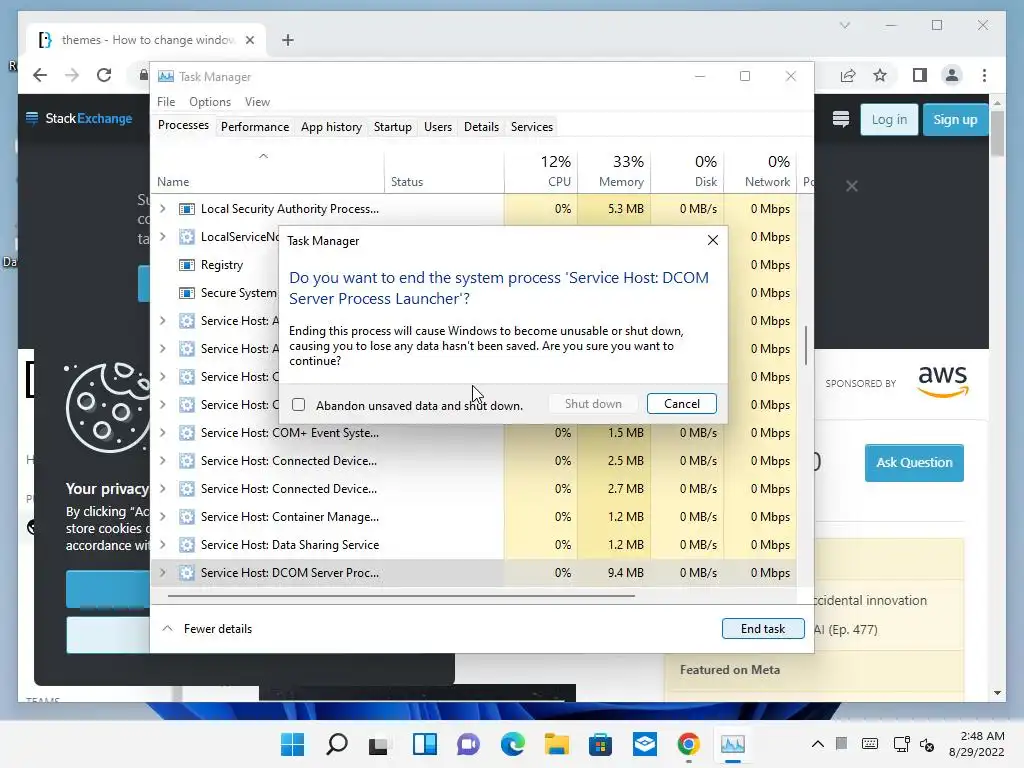The height and width of the screenshot is (768, 1024).
Task: Open Microsoft Store from taskbar
Action: point(600,744)
